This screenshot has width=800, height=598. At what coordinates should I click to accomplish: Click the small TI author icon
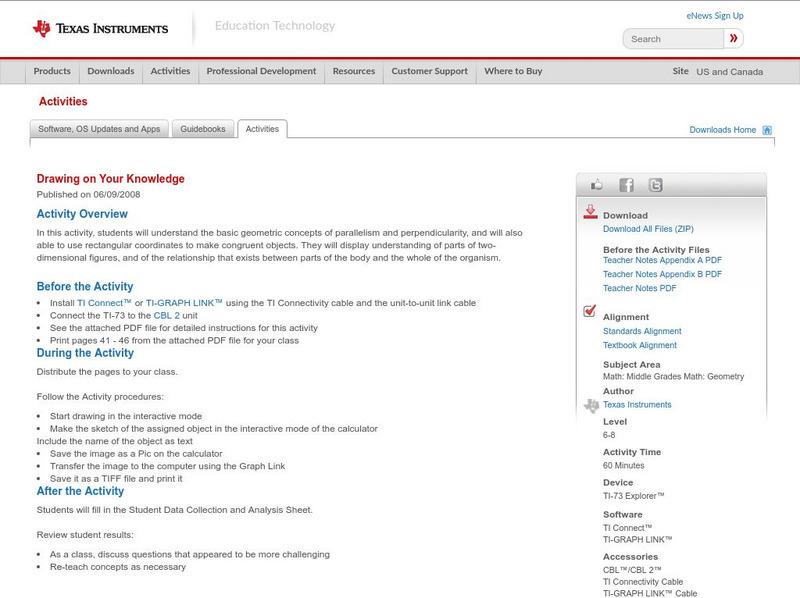click(x=591, y=406)
